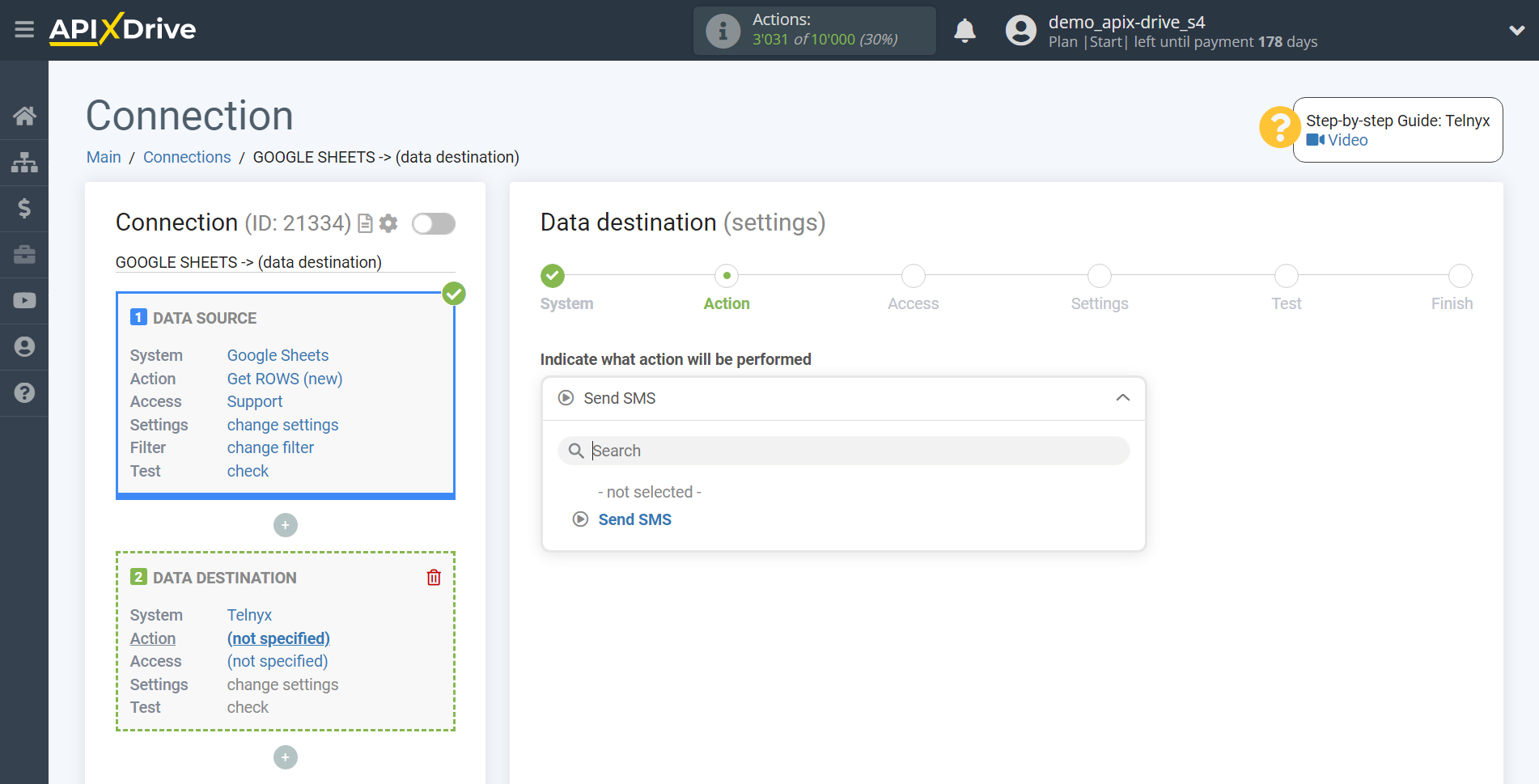Click the connection document copy icon
The width and height of the screenshot is (1539, 784).
tap(365, 223)
